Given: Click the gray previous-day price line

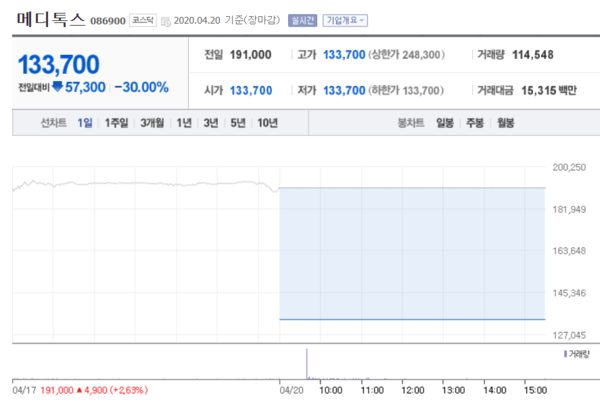Looking at the screenshot, I should pos(145,184).
